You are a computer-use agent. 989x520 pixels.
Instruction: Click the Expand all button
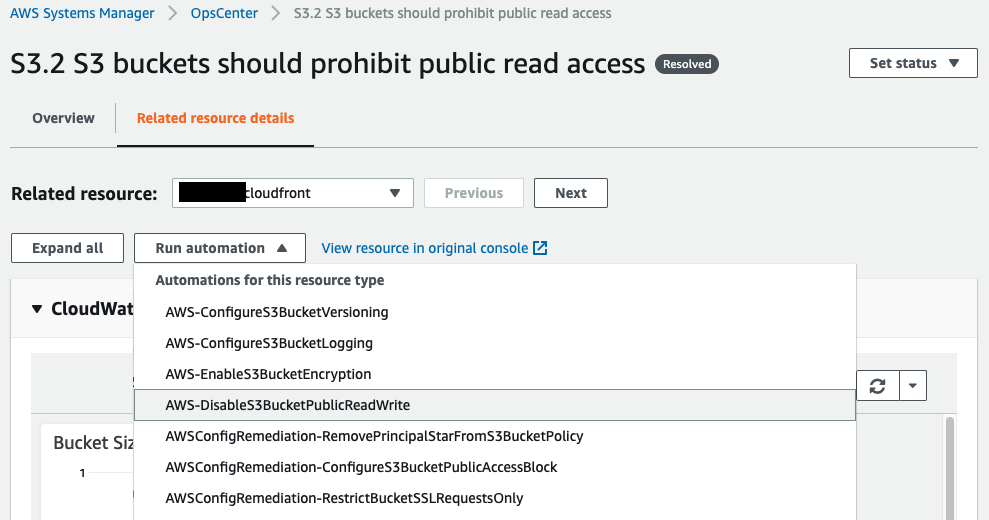(67, 248)
